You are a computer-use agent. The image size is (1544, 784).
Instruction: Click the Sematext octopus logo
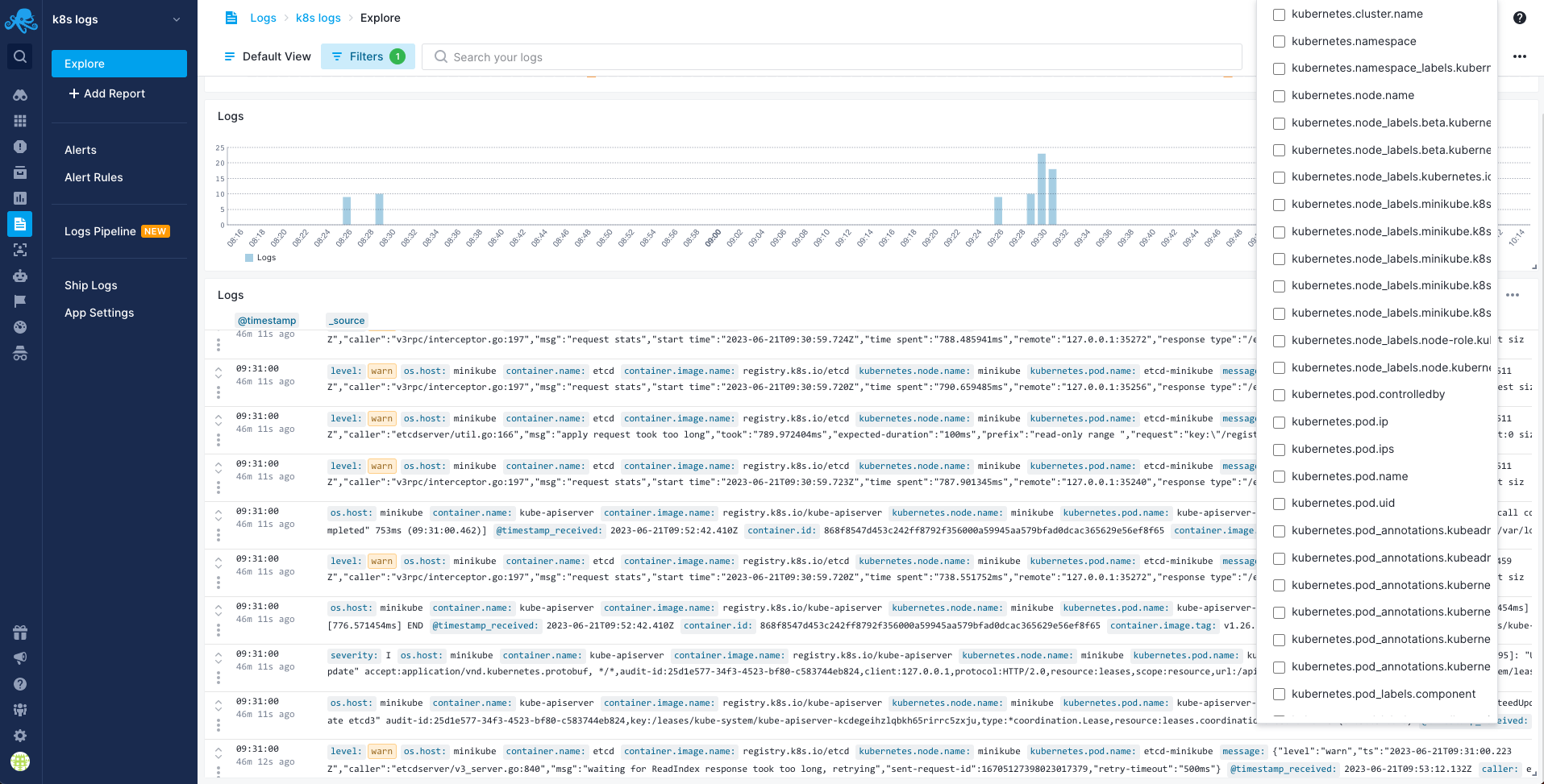[x=20, y=20]
